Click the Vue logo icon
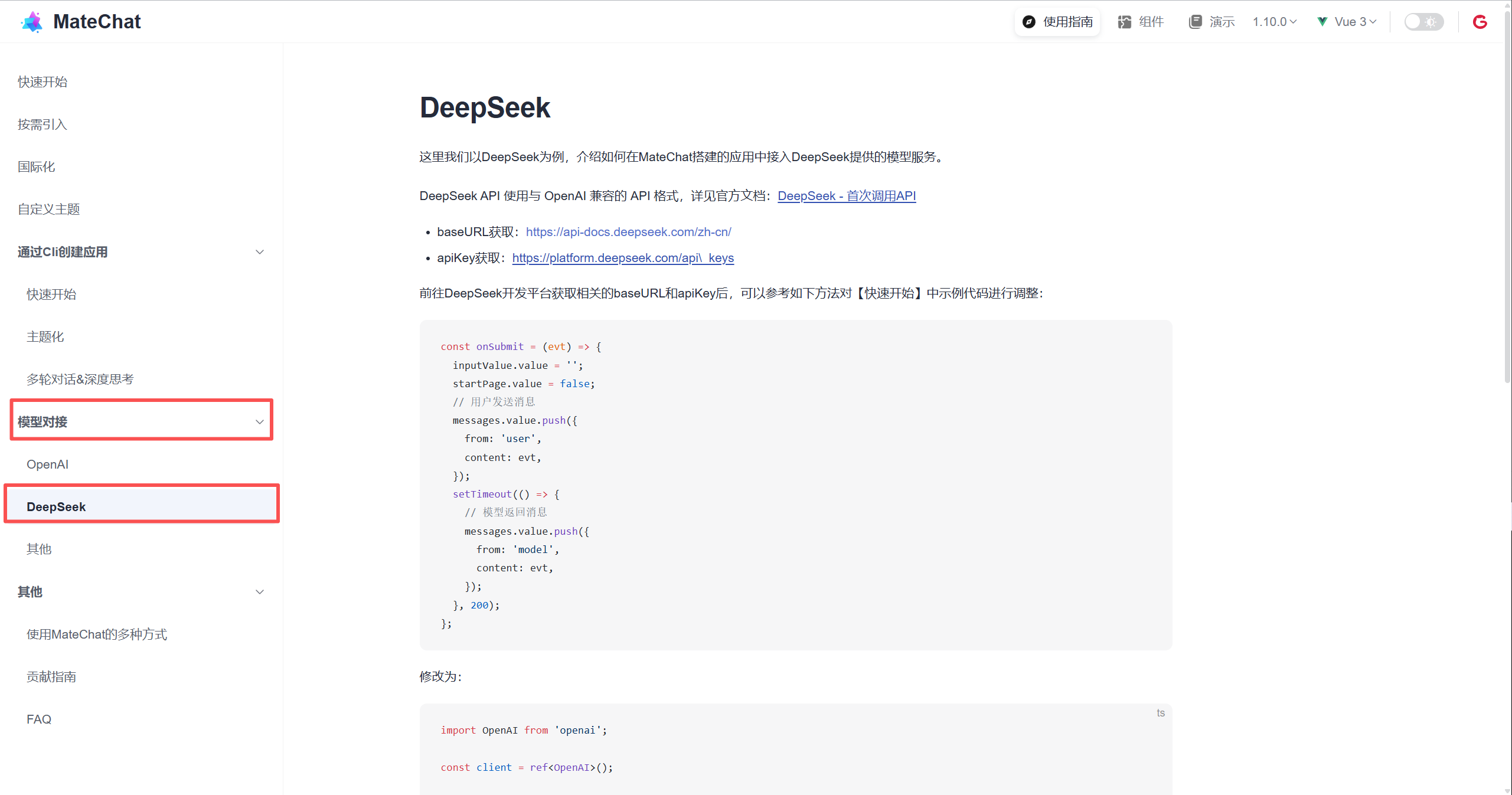 pyautogui.click(x=1322, y=22)
